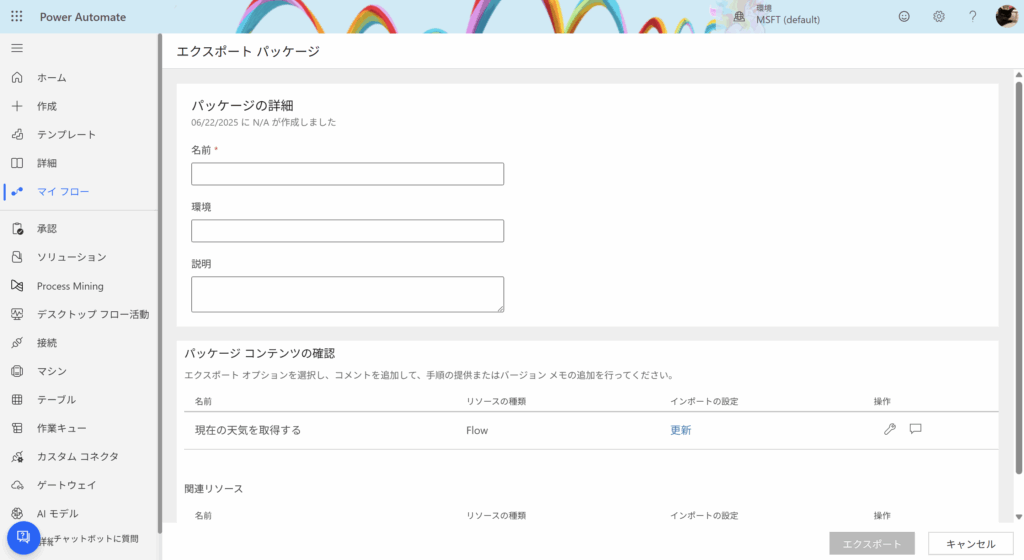Click the feedback smiley icon
Screen dimensions: 1024x560
pyautogui.click(x=904, y=16)
